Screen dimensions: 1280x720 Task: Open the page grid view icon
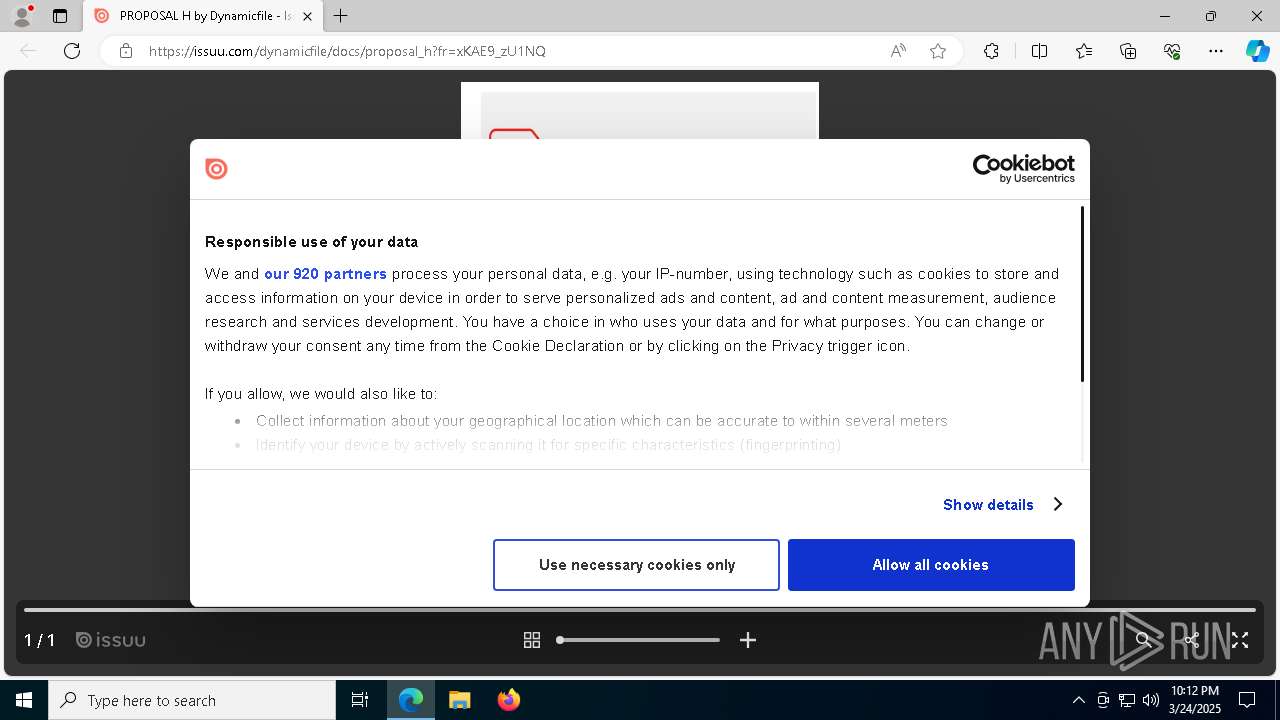point(532,640)
